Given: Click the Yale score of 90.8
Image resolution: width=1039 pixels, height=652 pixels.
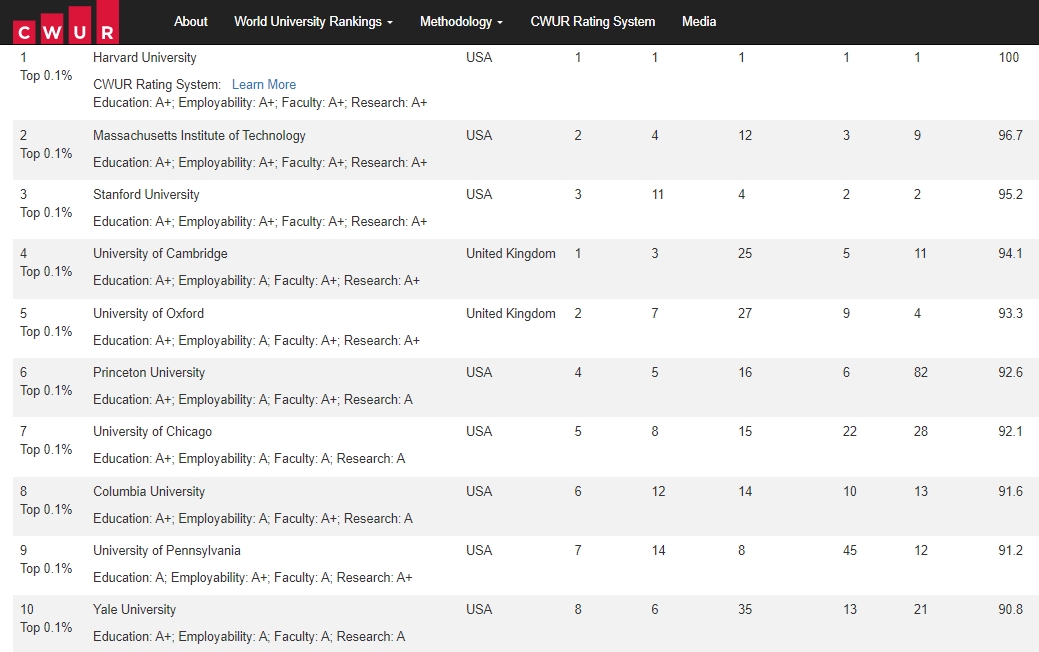Looking at the screenshot, I should pos(1010,610).
